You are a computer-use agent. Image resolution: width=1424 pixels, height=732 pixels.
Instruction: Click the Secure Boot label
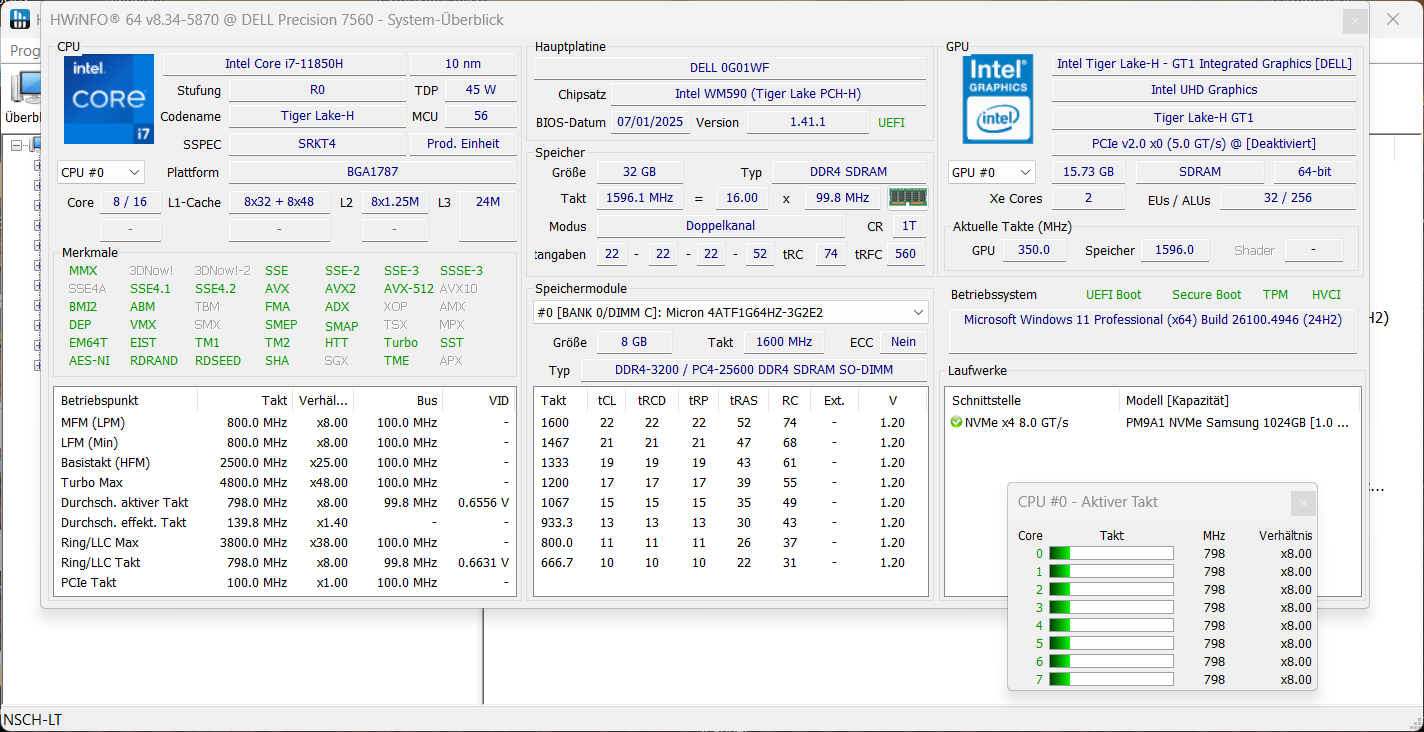pos(1206,295)
